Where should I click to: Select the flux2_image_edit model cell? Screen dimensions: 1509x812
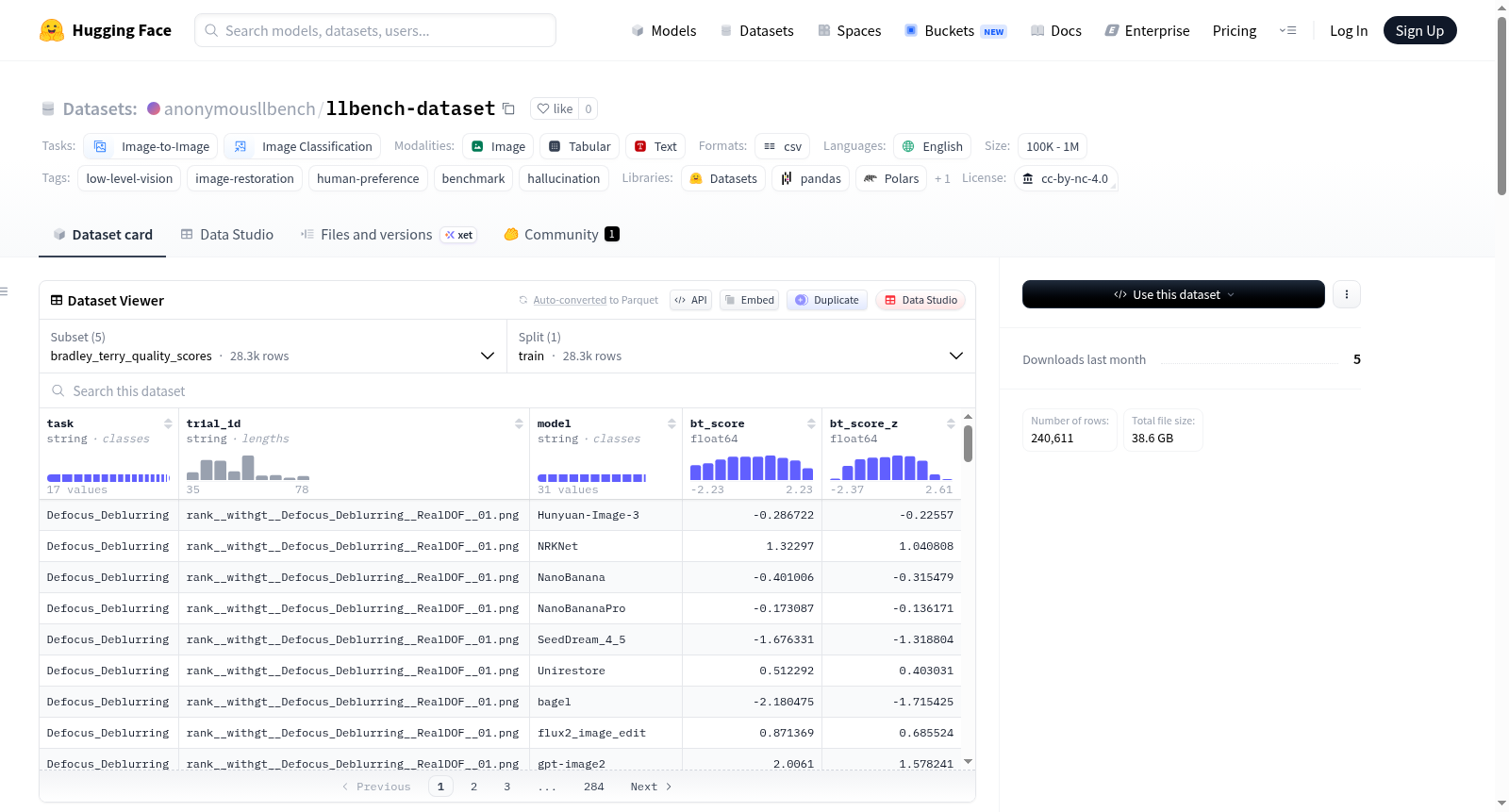pyautogui.click(x=605, y=733)
